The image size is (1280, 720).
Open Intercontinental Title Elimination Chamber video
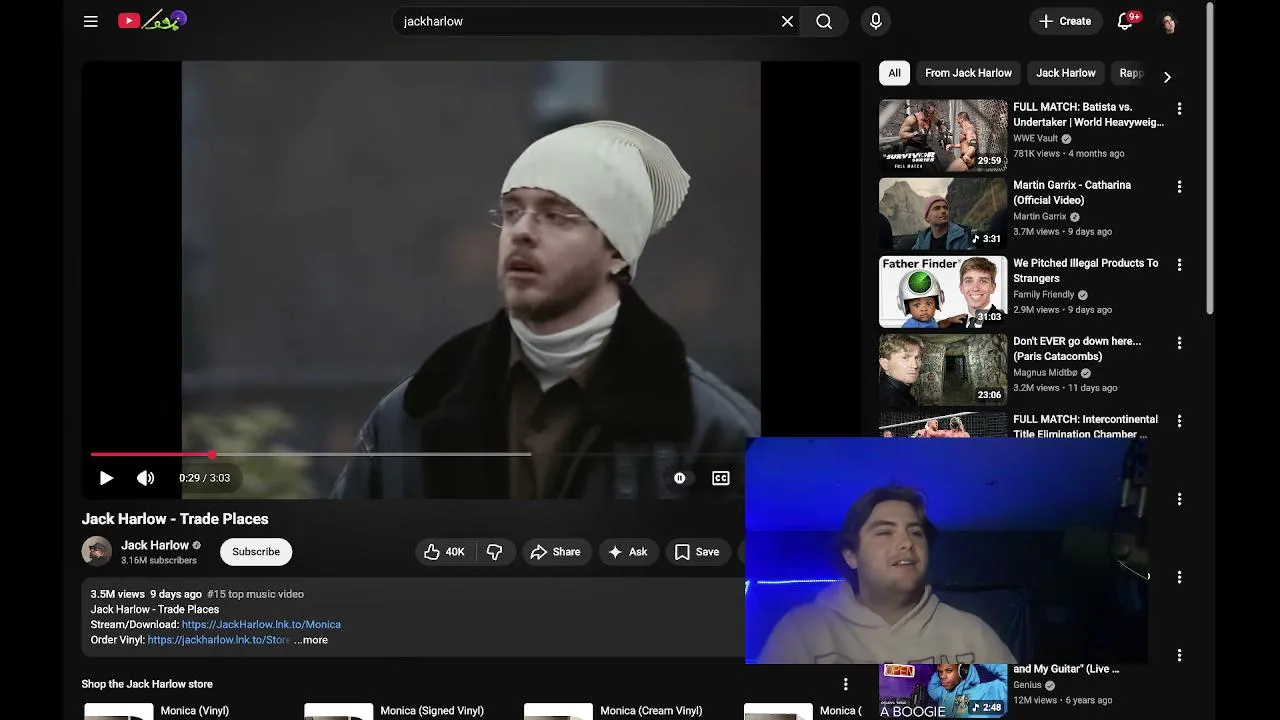[x=1085, y=426]
